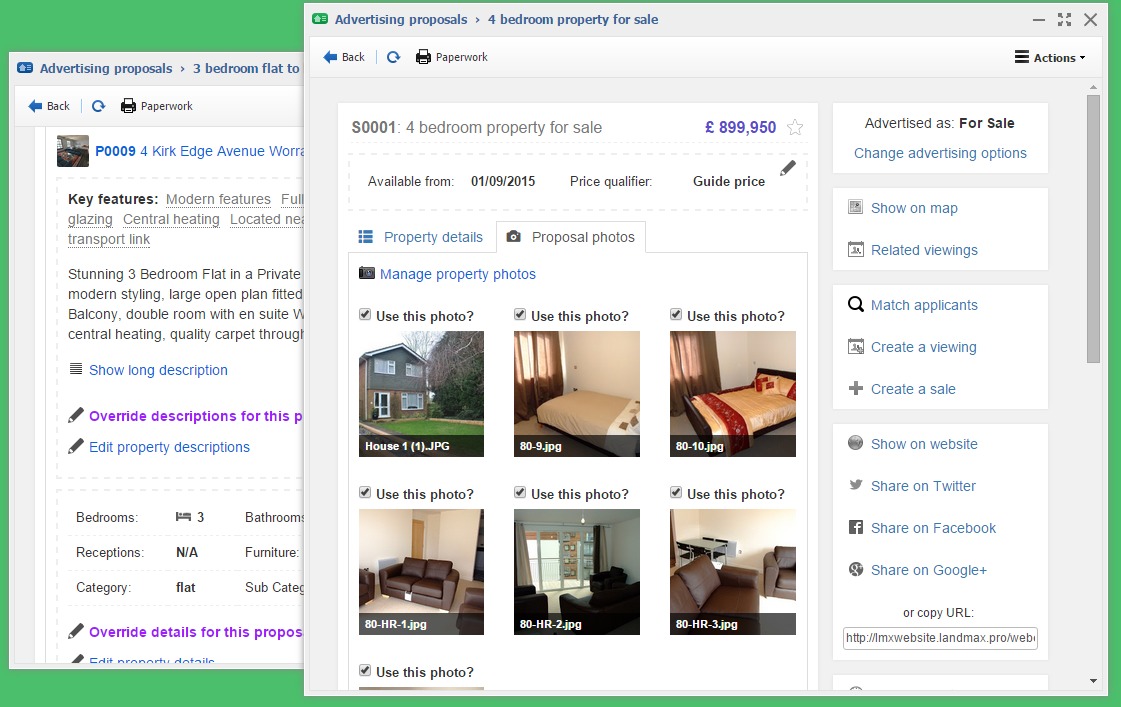Click the Twitter bird icon
The width and height of the screenshot is (1121, 707).
tap(855, 486)
